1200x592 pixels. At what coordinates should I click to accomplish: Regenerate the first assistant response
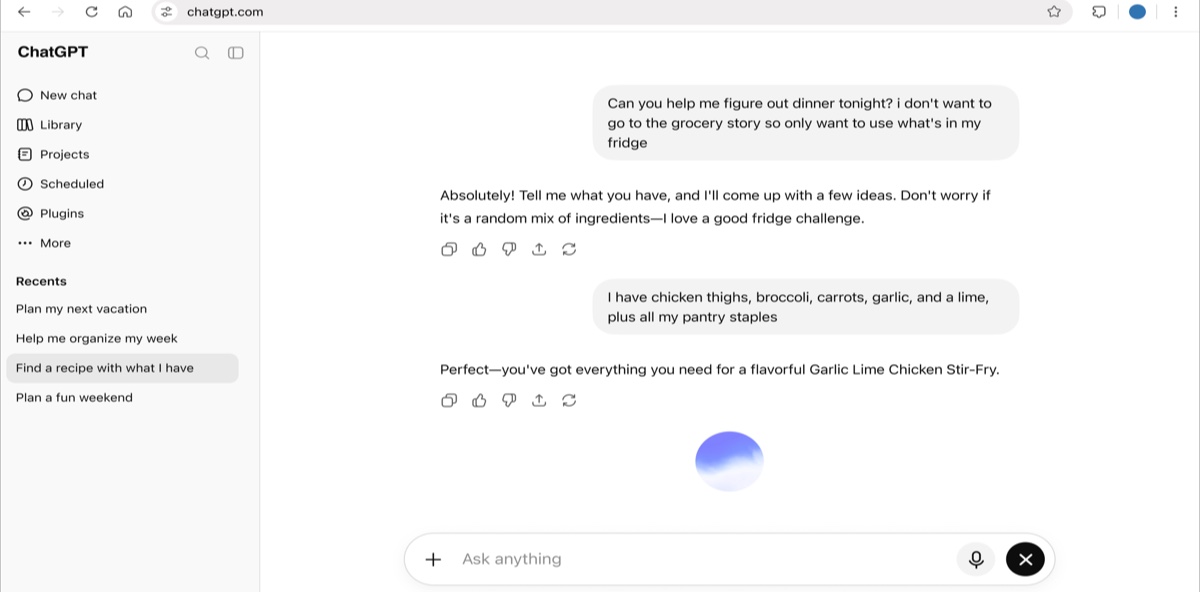(x=569, y=249)
